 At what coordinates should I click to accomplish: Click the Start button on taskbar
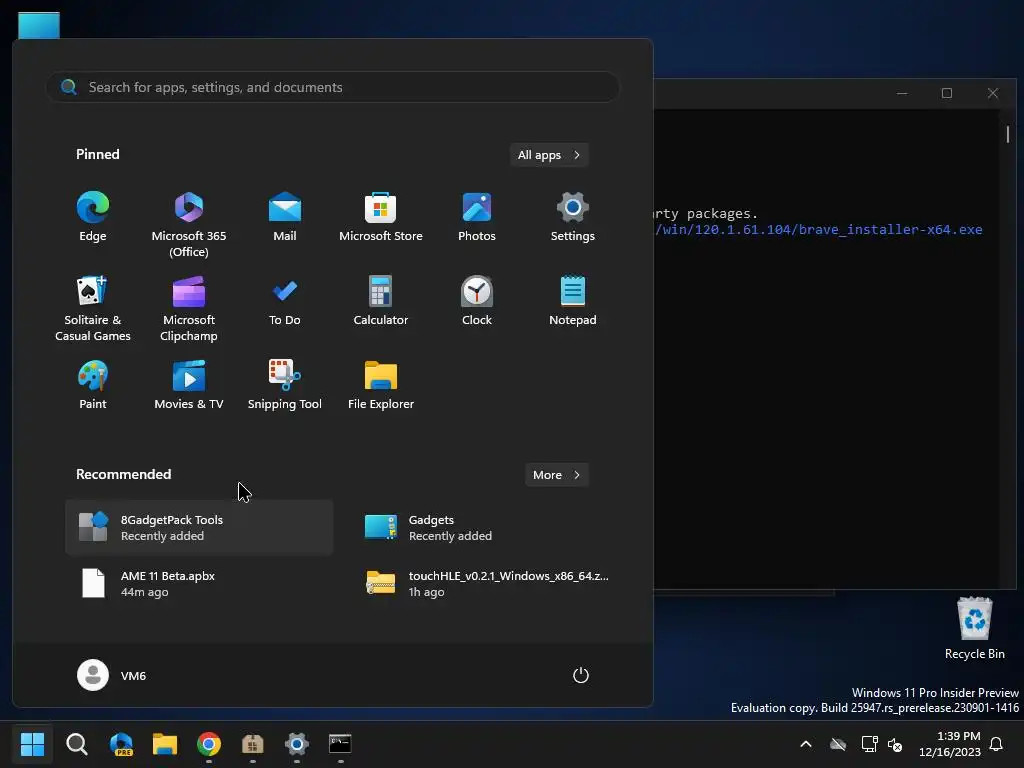pos(32,744)
